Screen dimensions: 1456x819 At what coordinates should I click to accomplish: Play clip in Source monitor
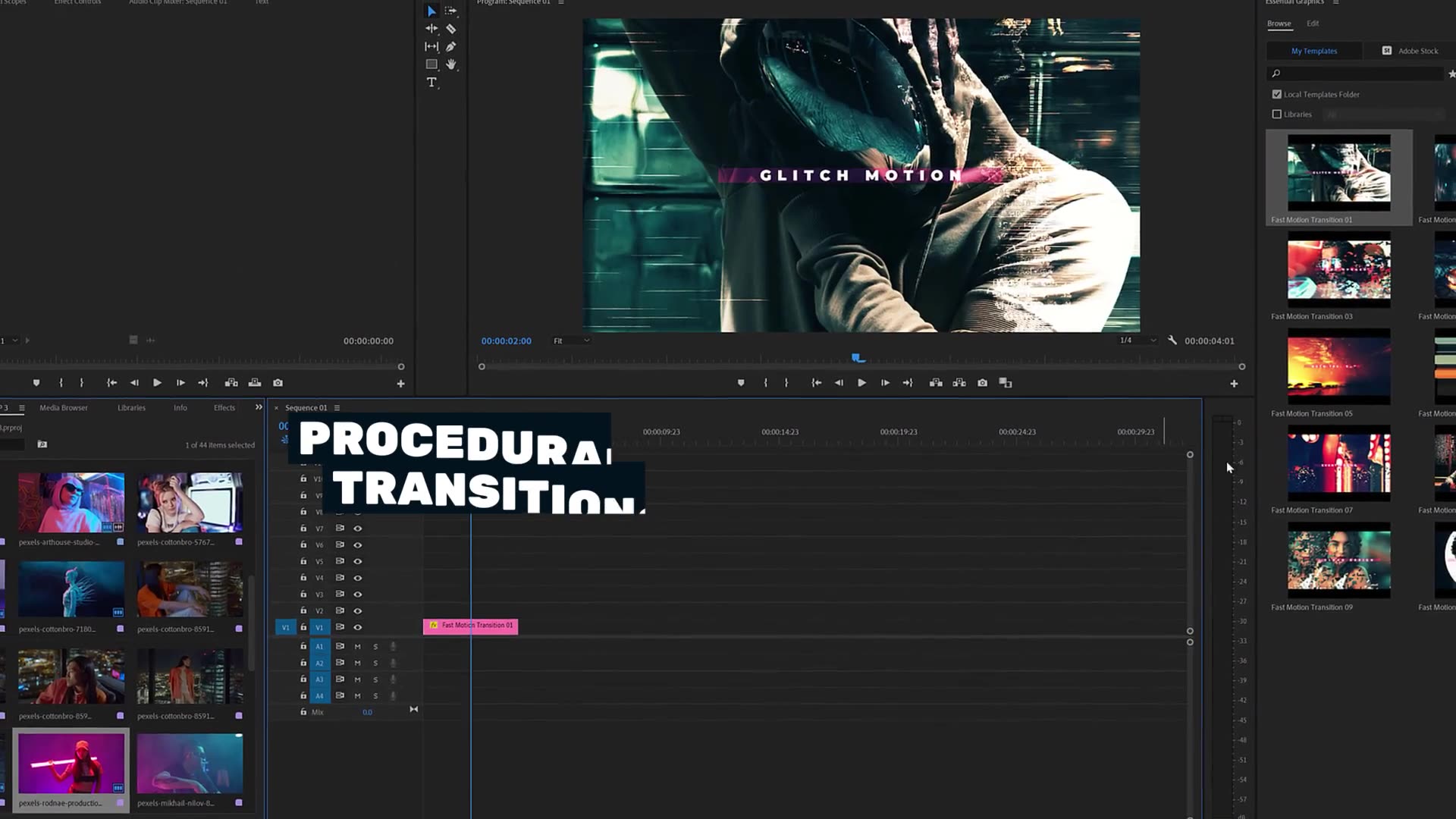[x=157, y=383]
